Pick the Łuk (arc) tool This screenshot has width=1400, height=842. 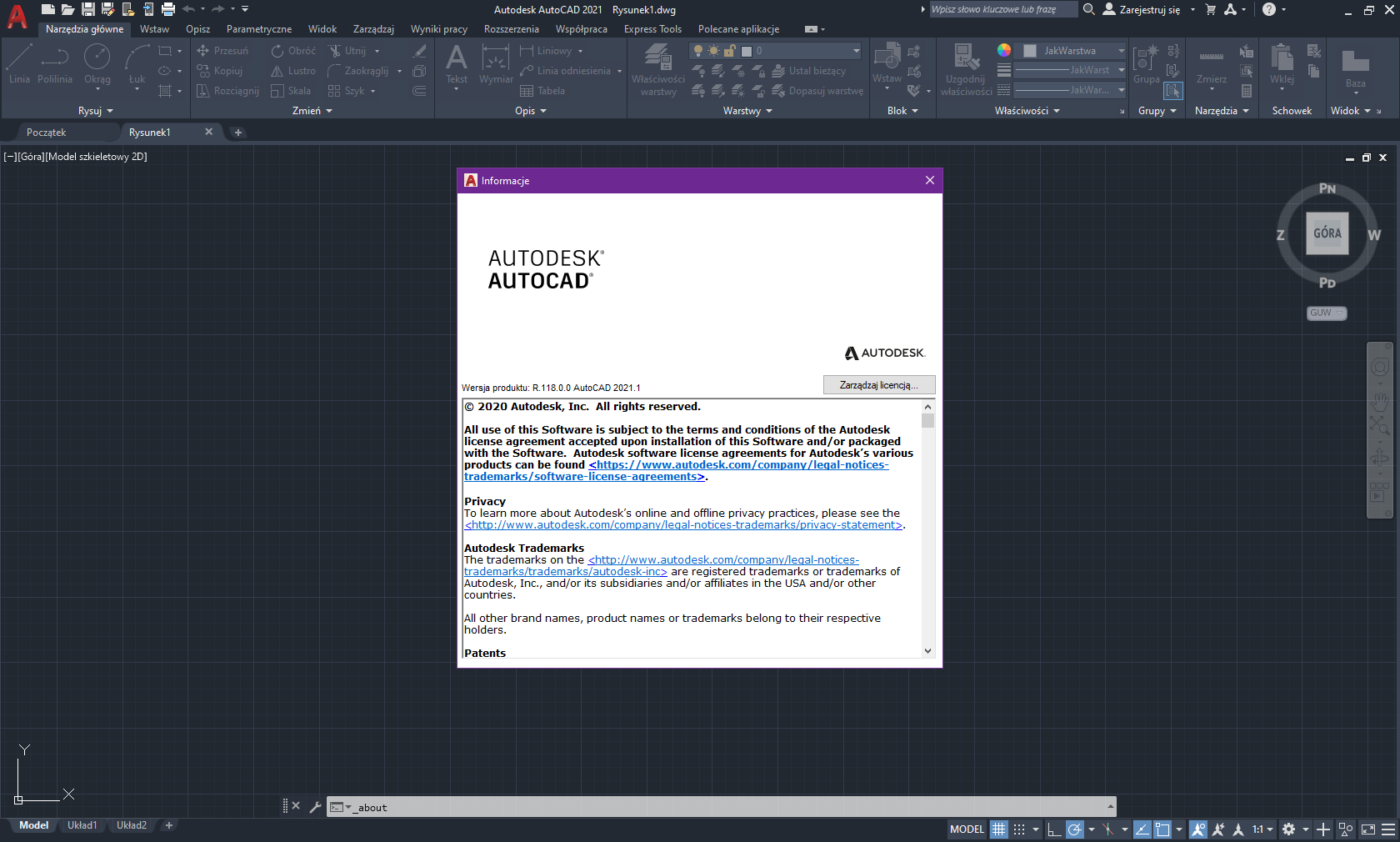137,64
